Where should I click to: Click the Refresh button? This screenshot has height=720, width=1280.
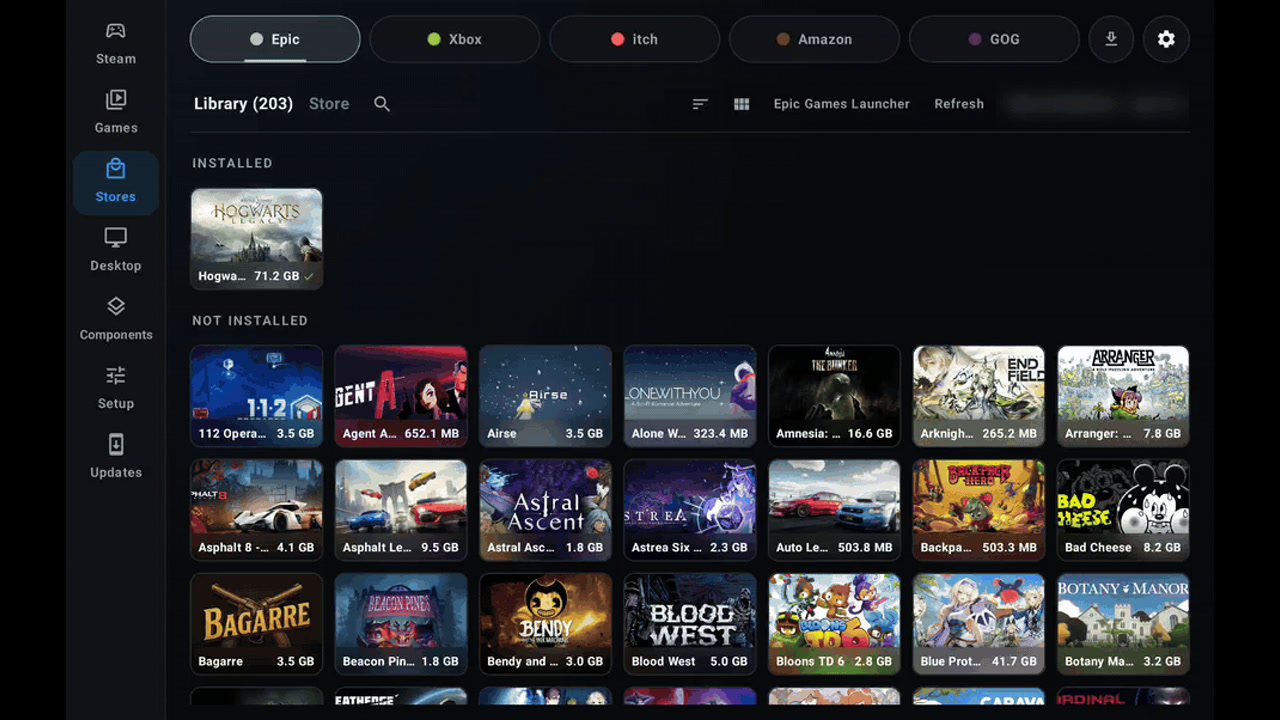pos(959,104)
